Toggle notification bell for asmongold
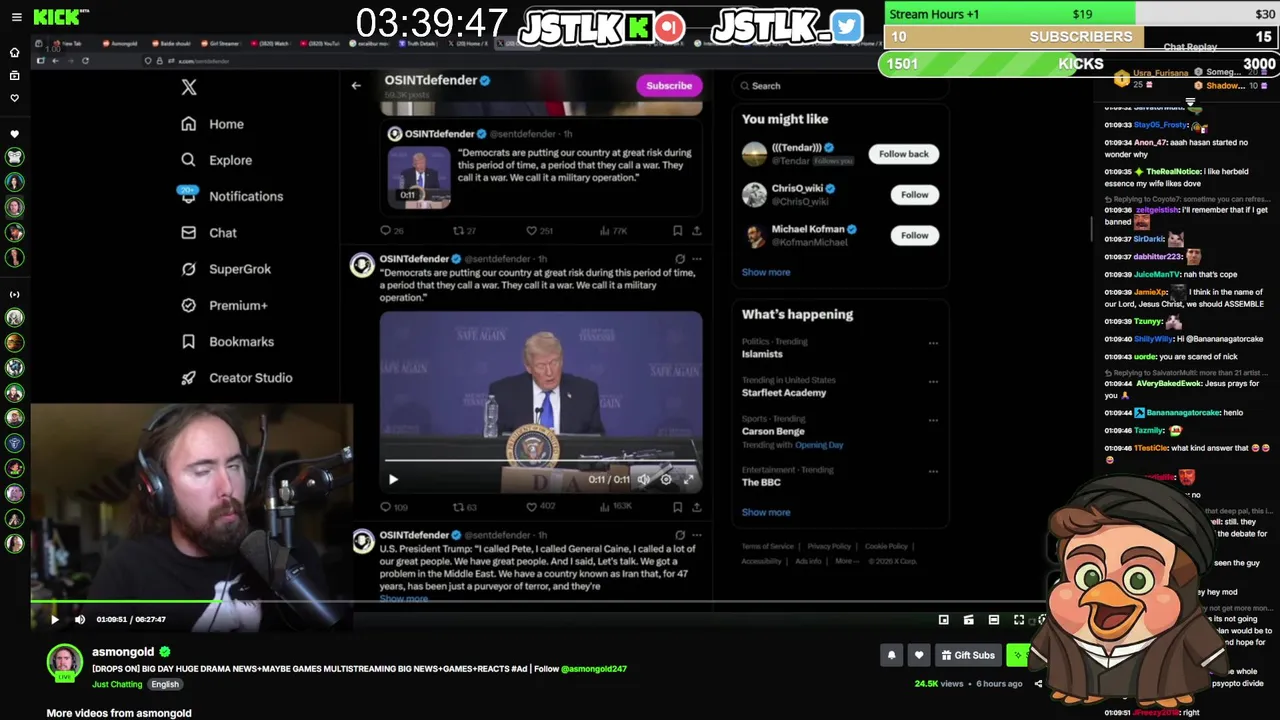This screenshot has height=720, width=1280. (x=891, y=655)
